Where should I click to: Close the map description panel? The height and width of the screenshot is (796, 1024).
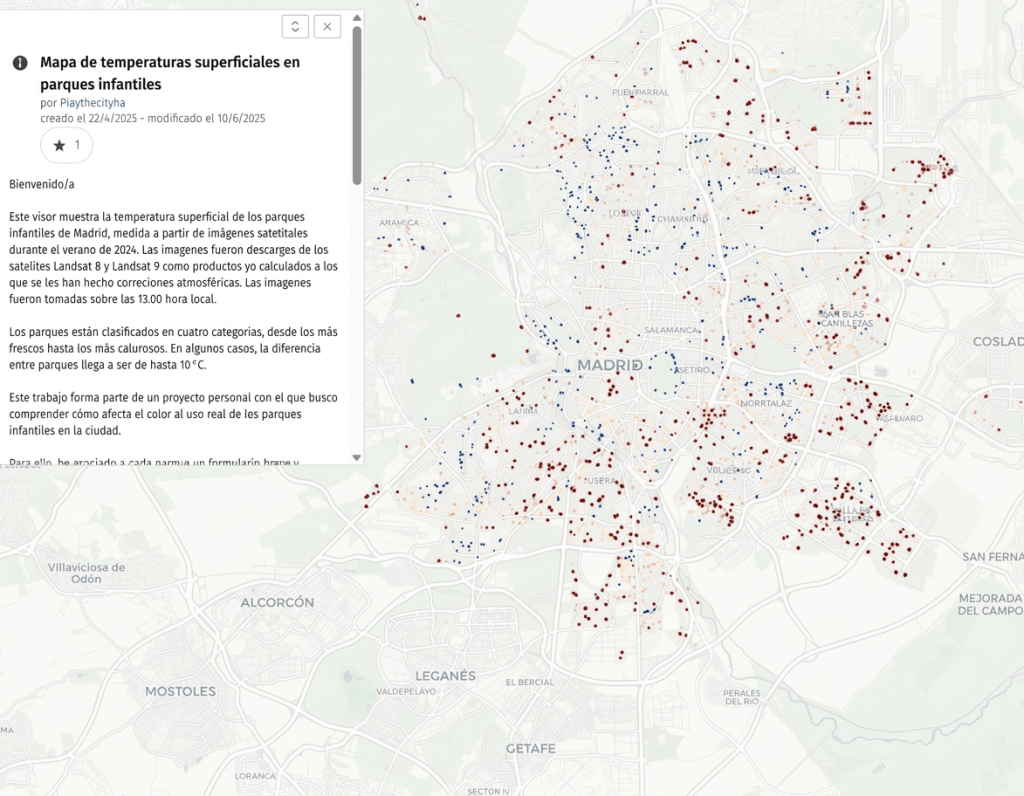click(327, 27)
